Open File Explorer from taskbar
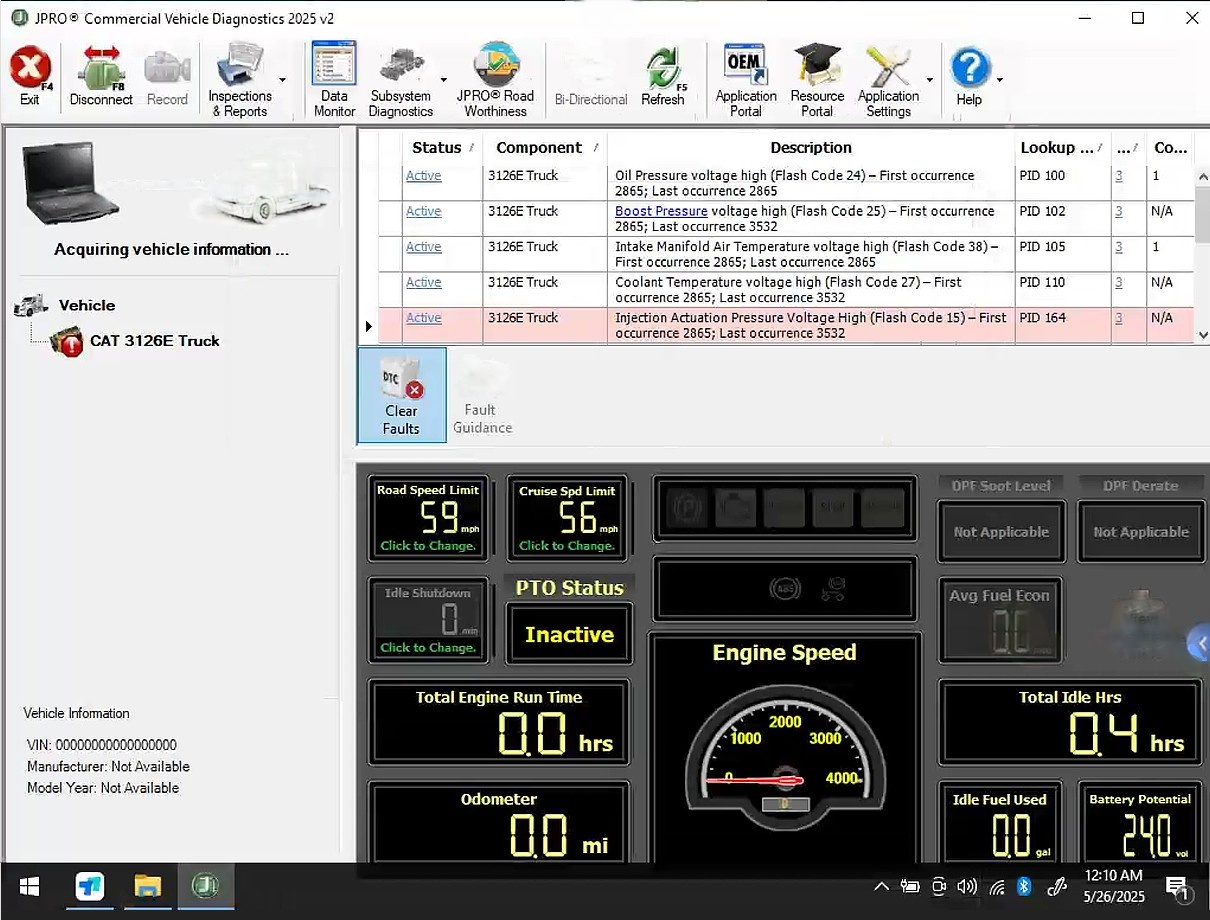The height and width of the screenshot is (920, 1210). [148, 887]
